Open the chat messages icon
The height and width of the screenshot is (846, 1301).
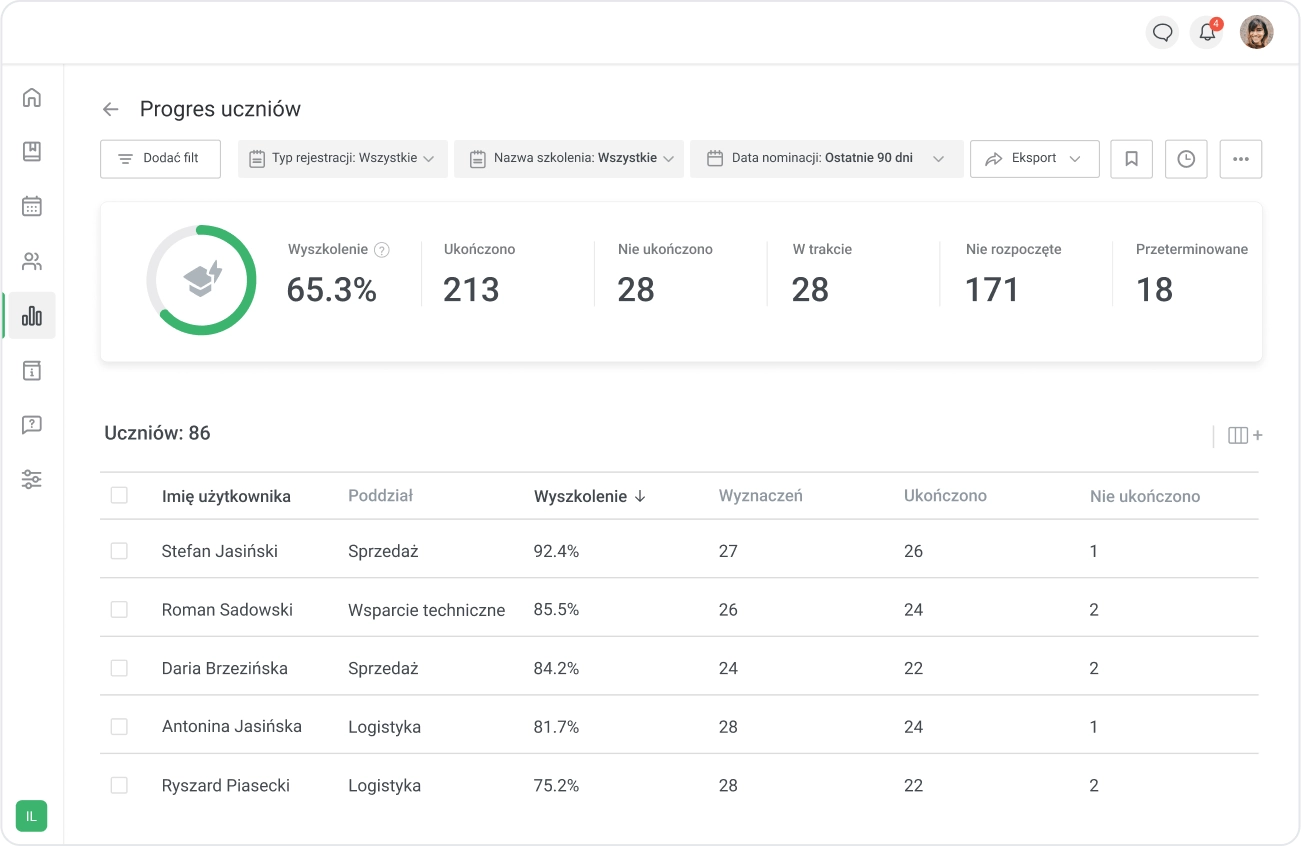pyautogui.click(x=1162, y=33)
